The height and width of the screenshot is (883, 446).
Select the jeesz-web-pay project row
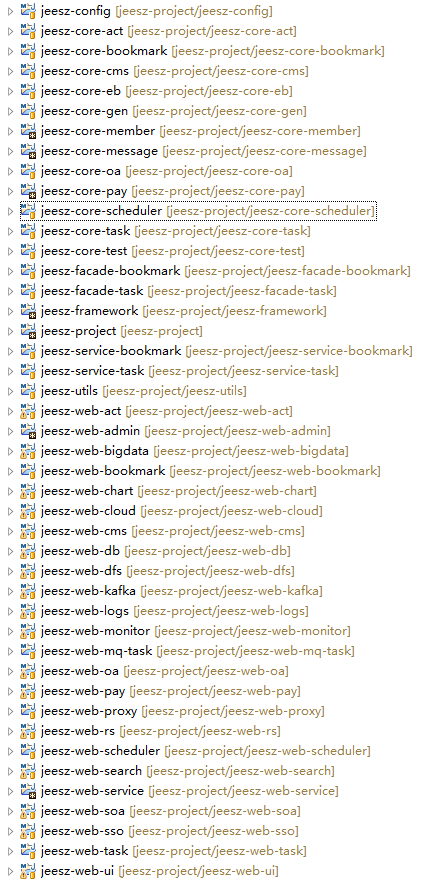tap(160, 691)
